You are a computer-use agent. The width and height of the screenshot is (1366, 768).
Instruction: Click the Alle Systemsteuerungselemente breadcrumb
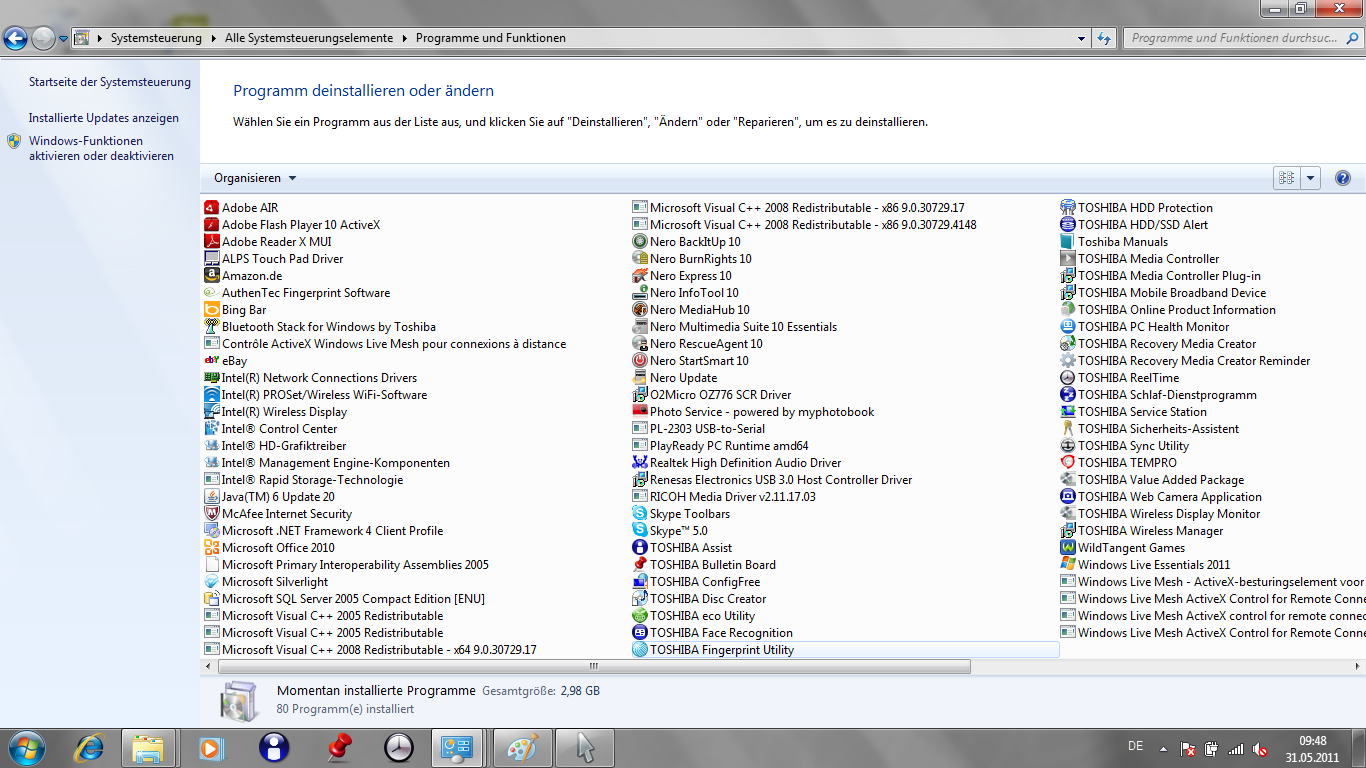309,38
